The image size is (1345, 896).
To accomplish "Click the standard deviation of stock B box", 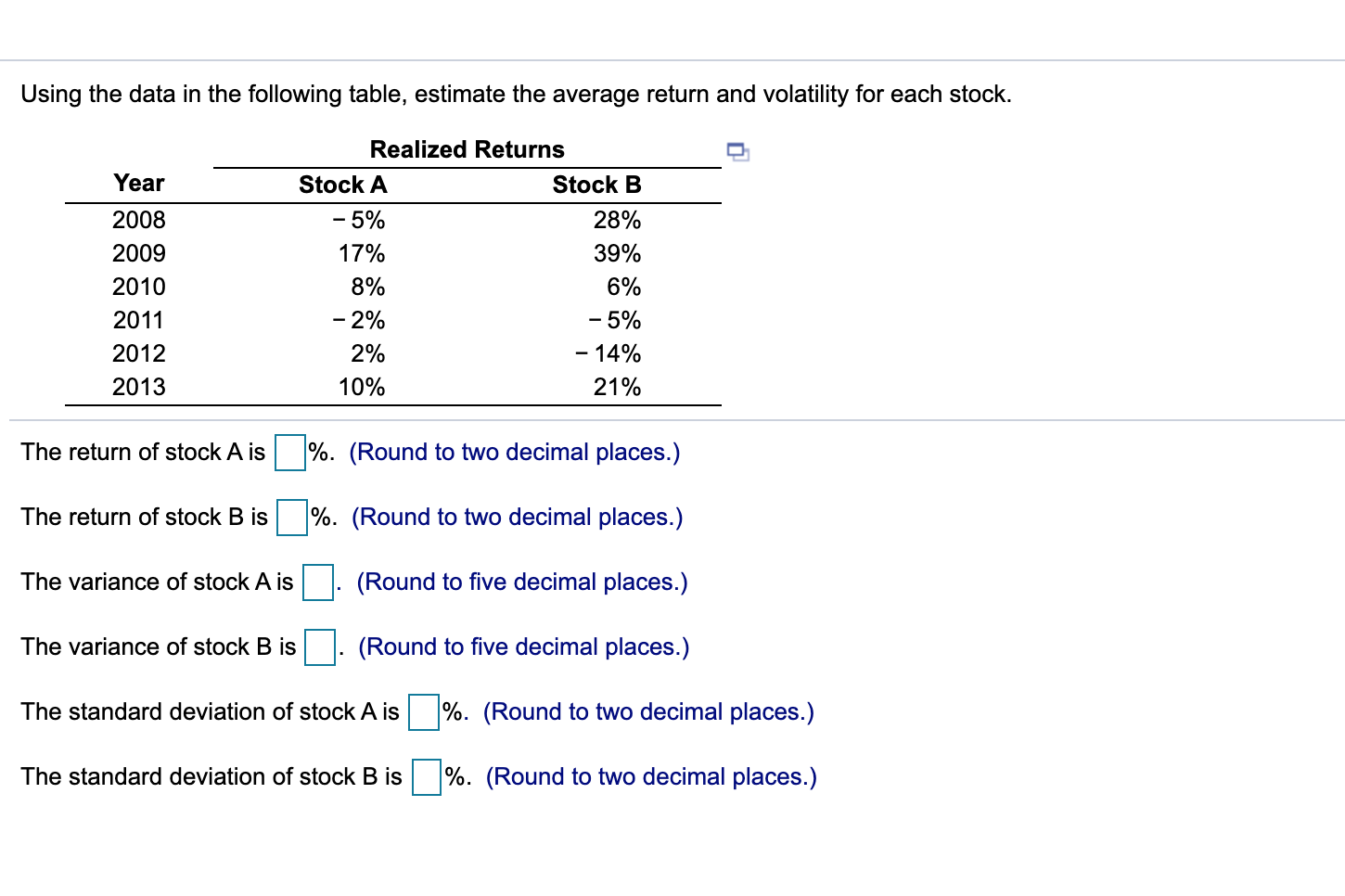I will (425, 778).
